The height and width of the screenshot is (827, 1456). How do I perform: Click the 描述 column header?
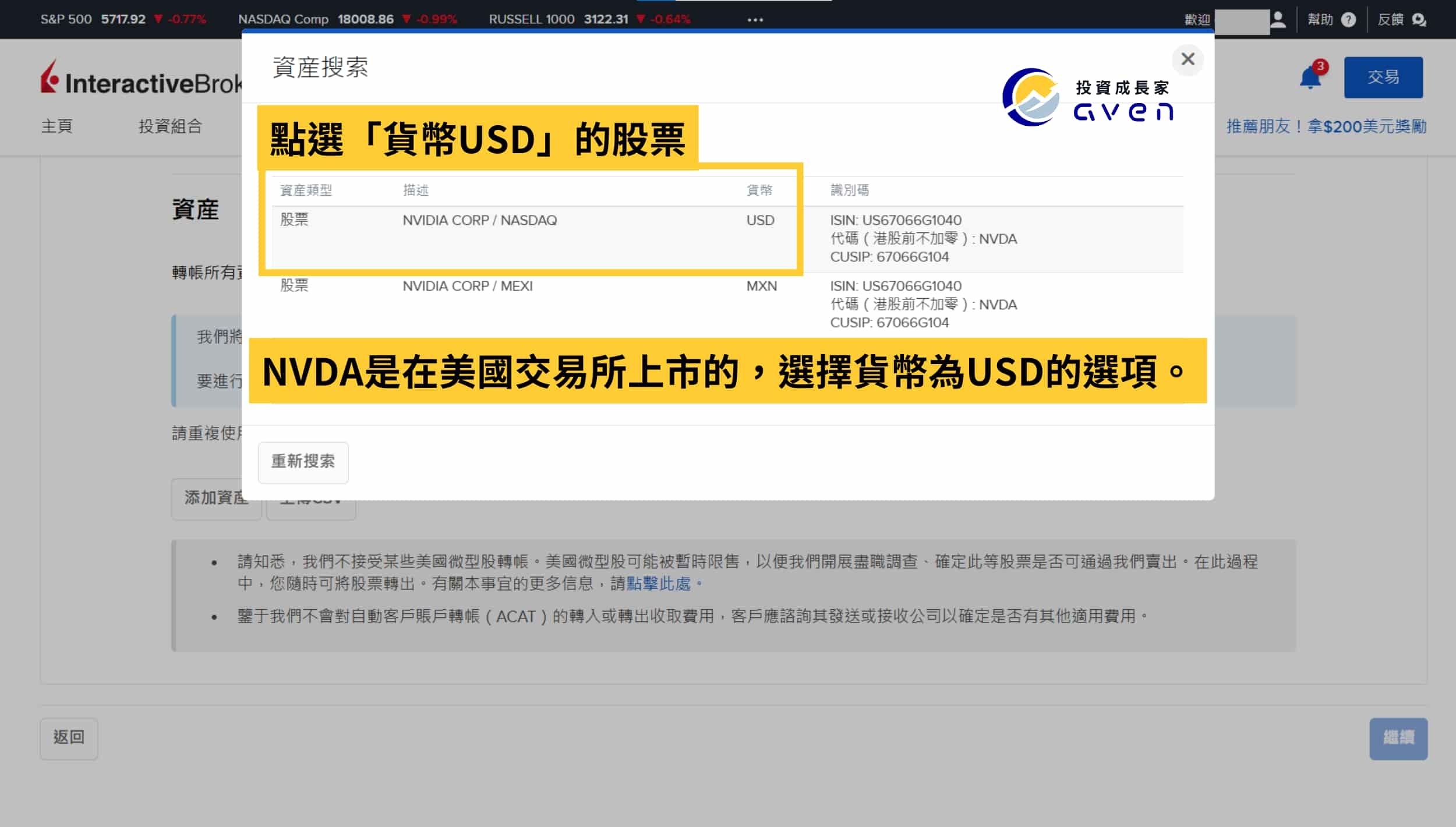[x=416, y=190]
